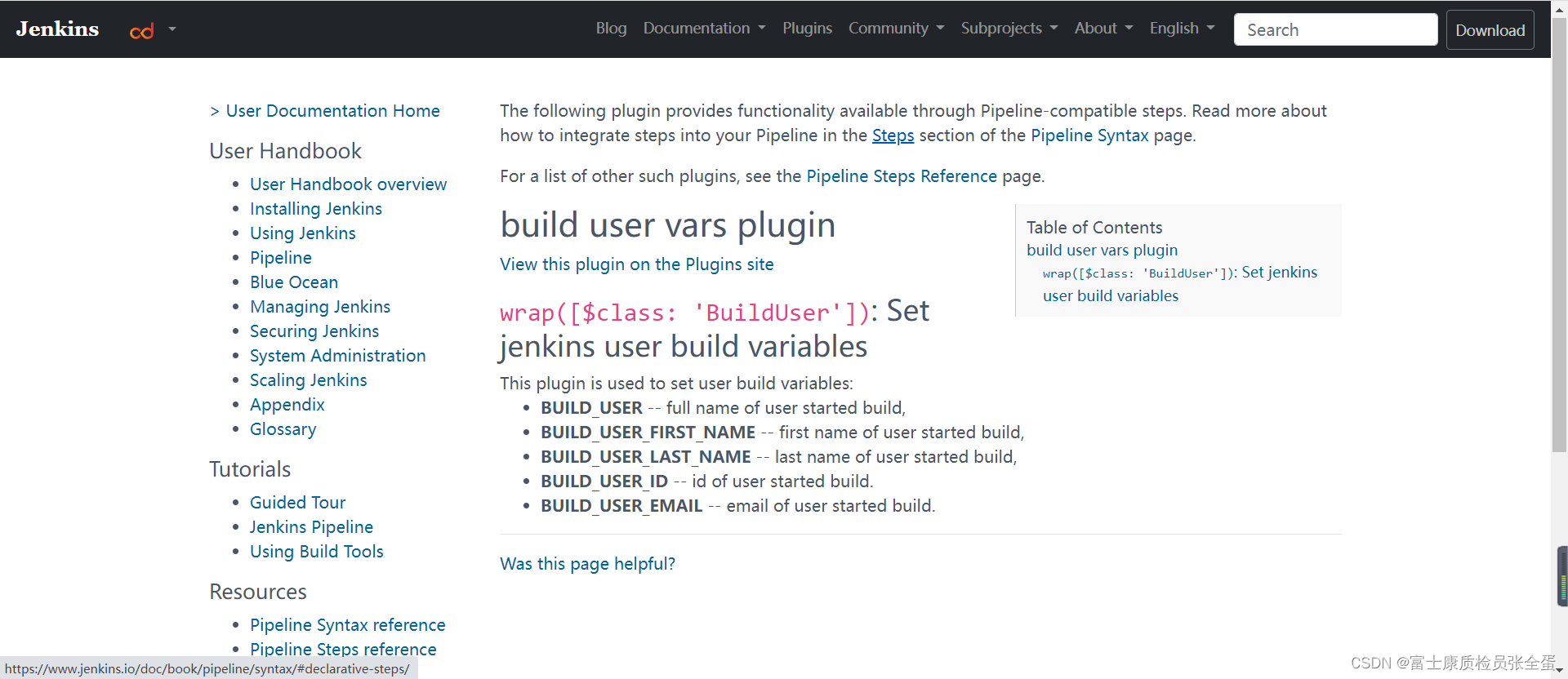Click the Download button
Screen dimensions: 1568x679
pos(1490,30)
